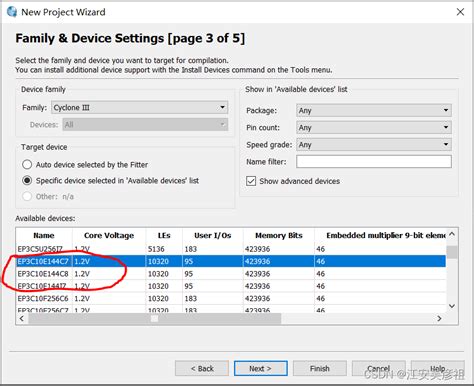The image size is (474, 386).
Task: Open the Family dropdown showing Cyclone III
Action: 140,108
